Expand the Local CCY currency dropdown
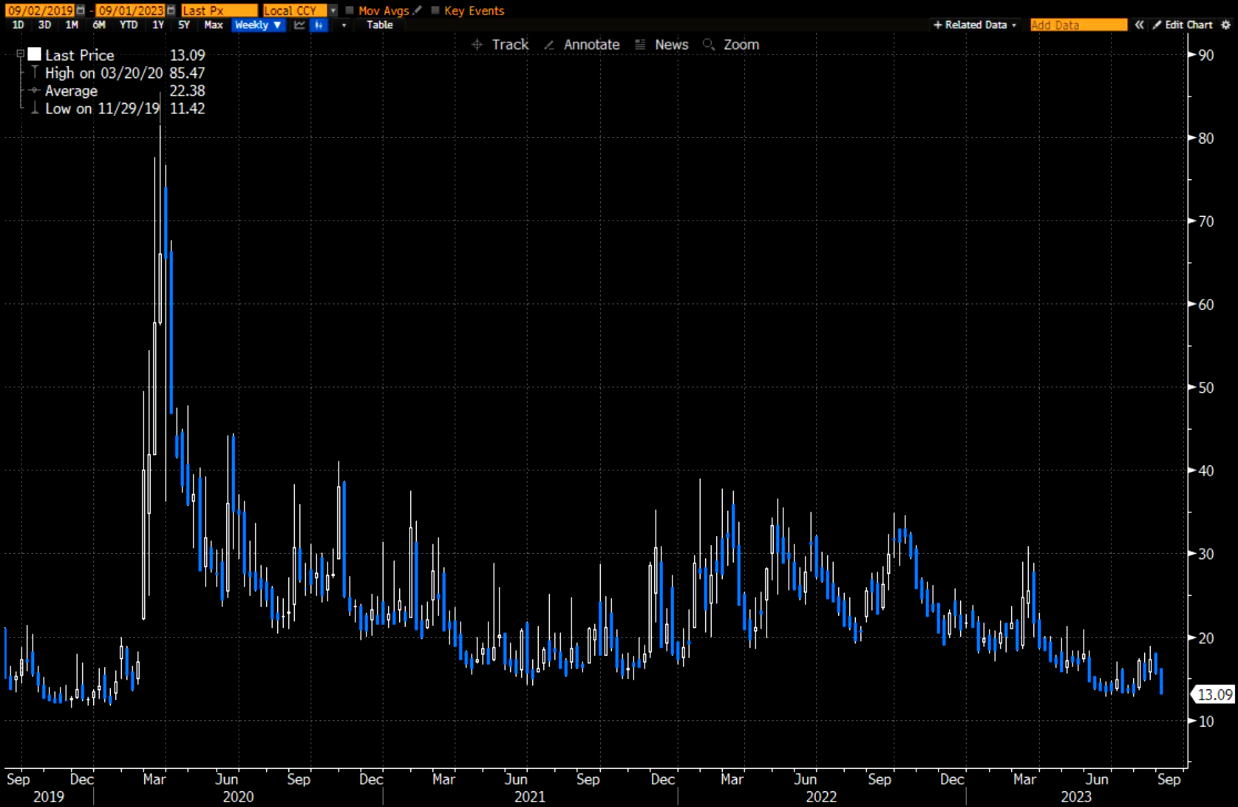 pyautogui.click(x=333, y=10)
